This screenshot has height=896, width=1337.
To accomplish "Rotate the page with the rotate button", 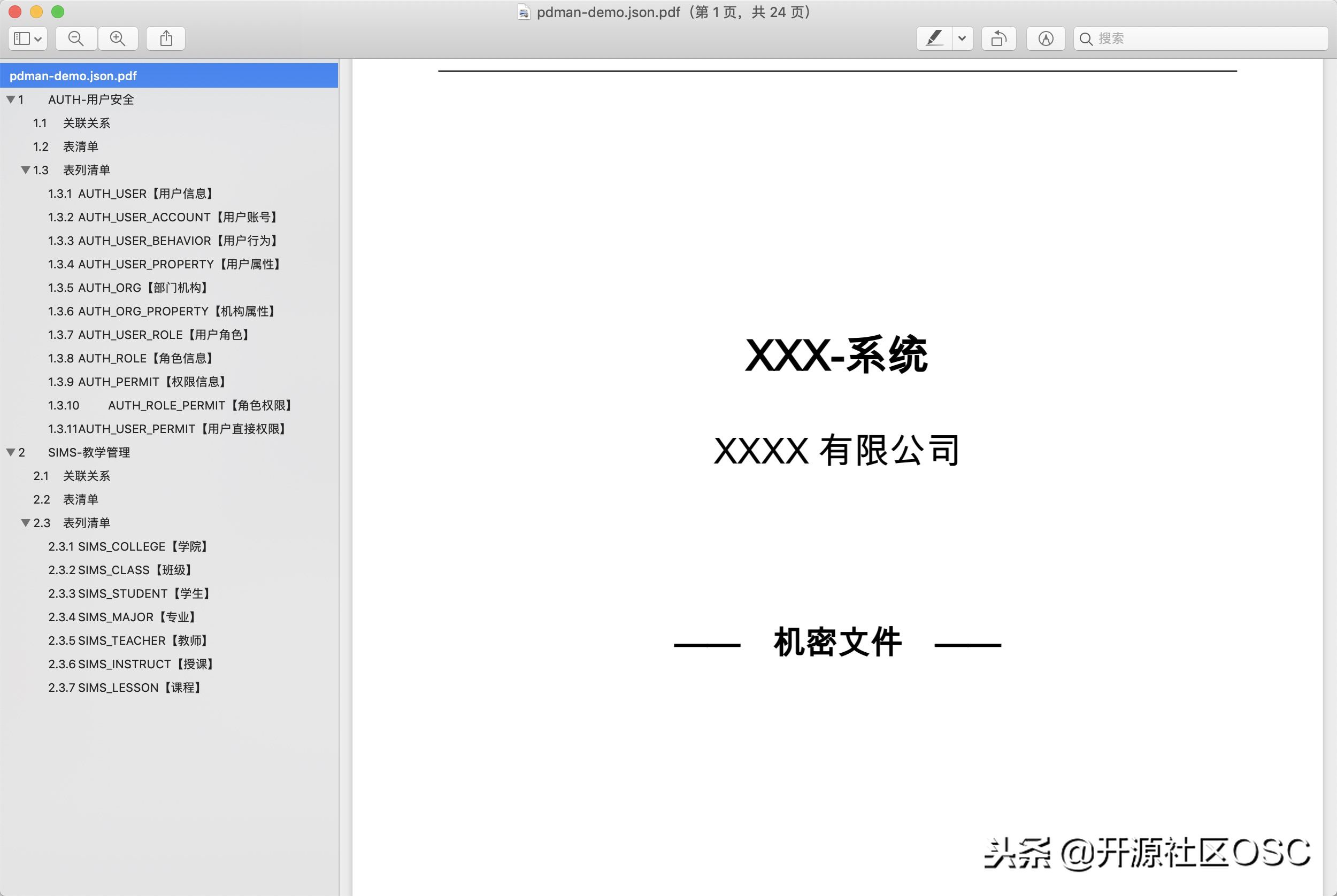I will tap(998, 38).
